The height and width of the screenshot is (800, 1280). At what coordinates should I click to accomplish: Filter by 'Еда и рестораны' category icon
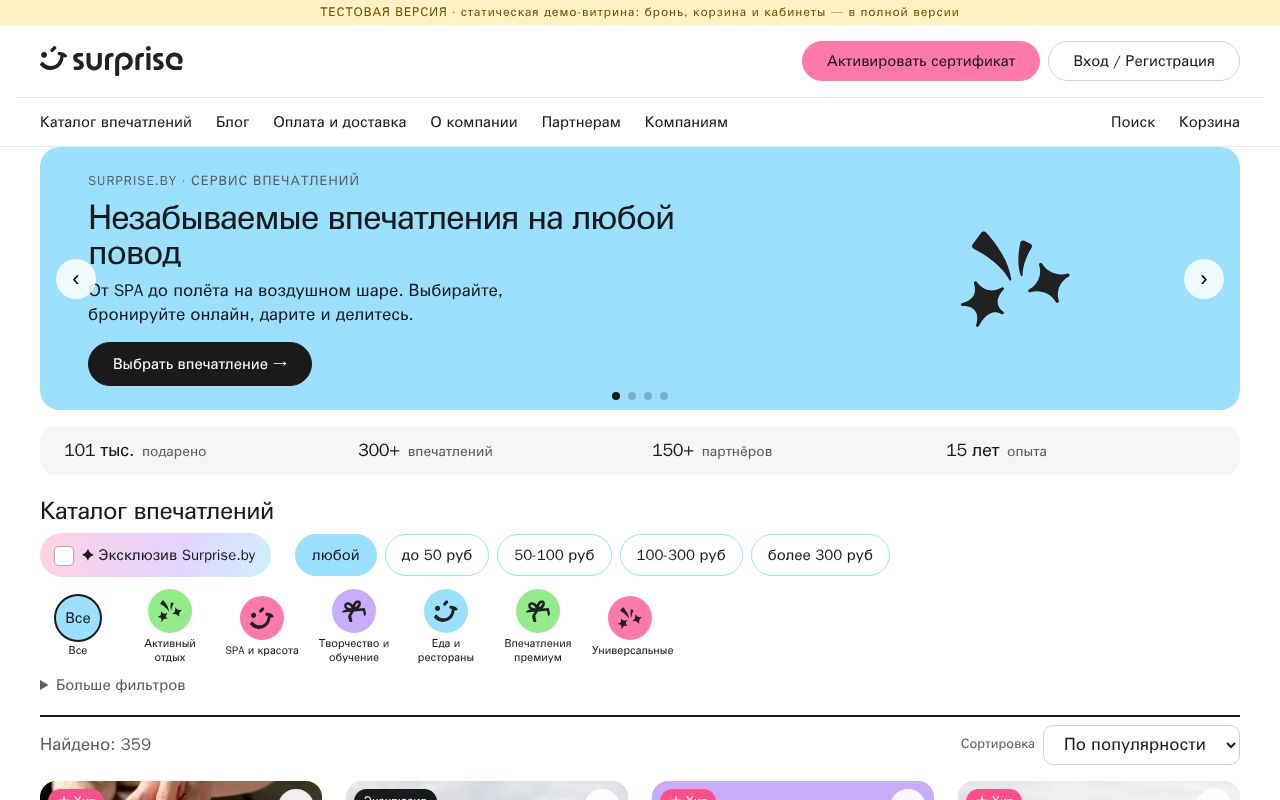point(446,611)
